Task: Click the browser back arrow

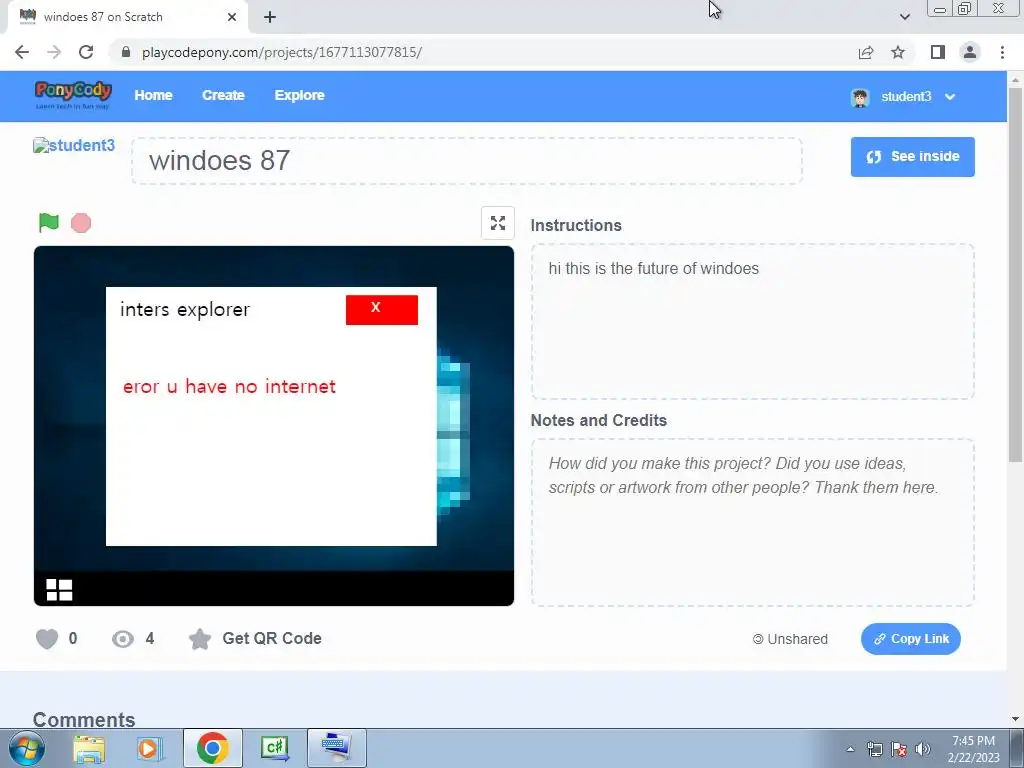Action: point(22,52)
